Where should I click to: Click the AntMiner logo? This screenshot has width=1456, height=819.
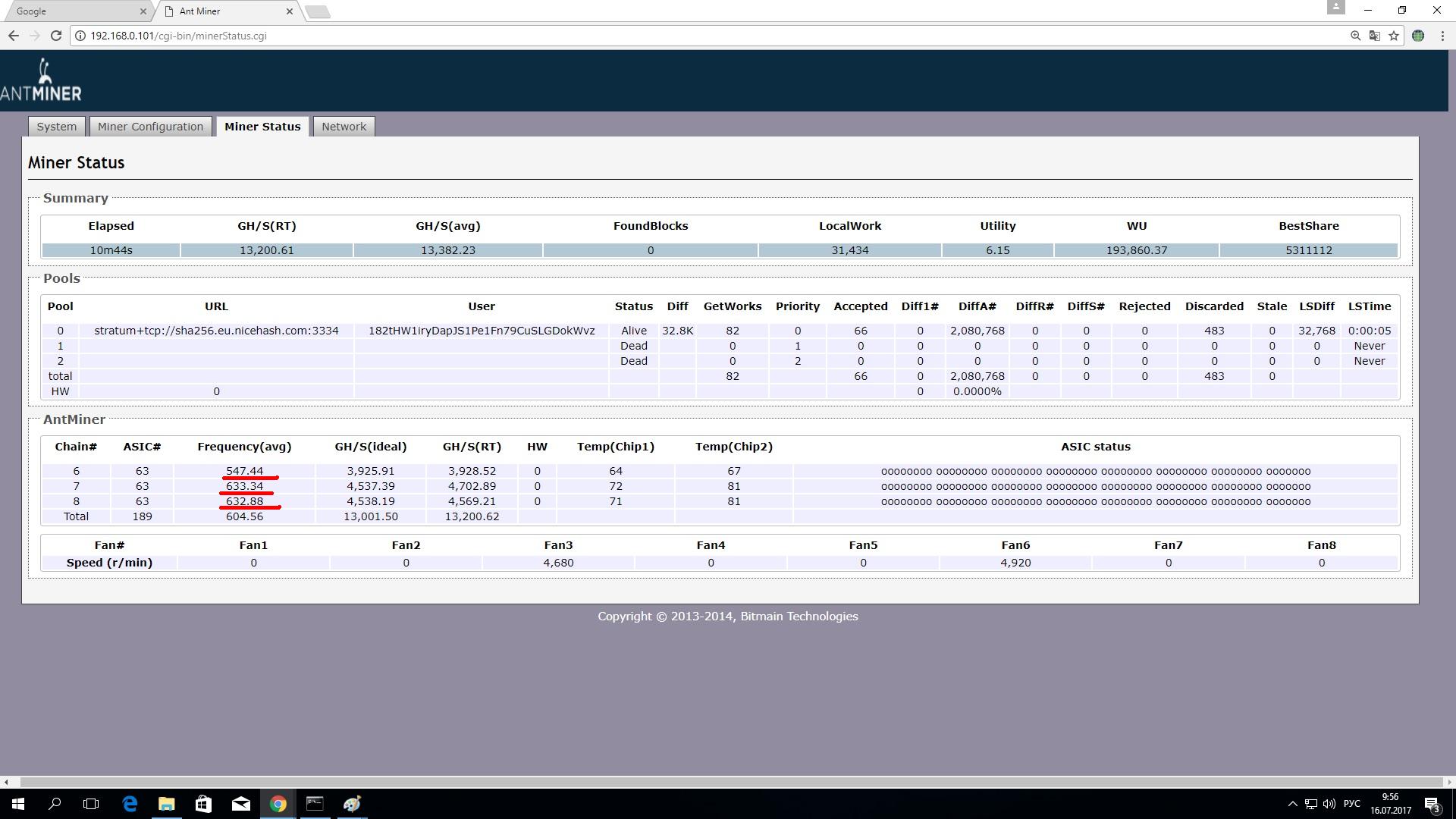[42, 80]
